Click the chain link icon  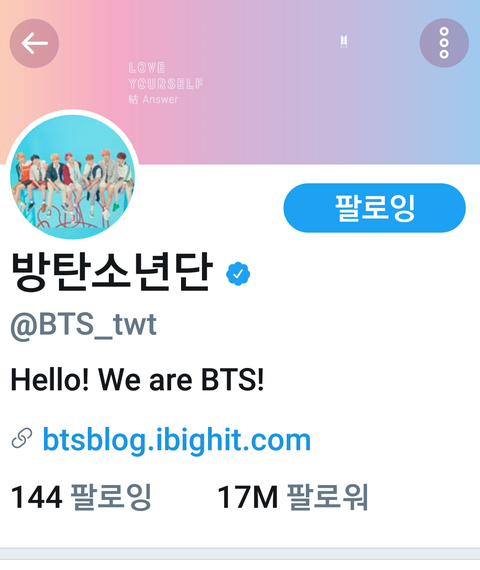[22, 438]
